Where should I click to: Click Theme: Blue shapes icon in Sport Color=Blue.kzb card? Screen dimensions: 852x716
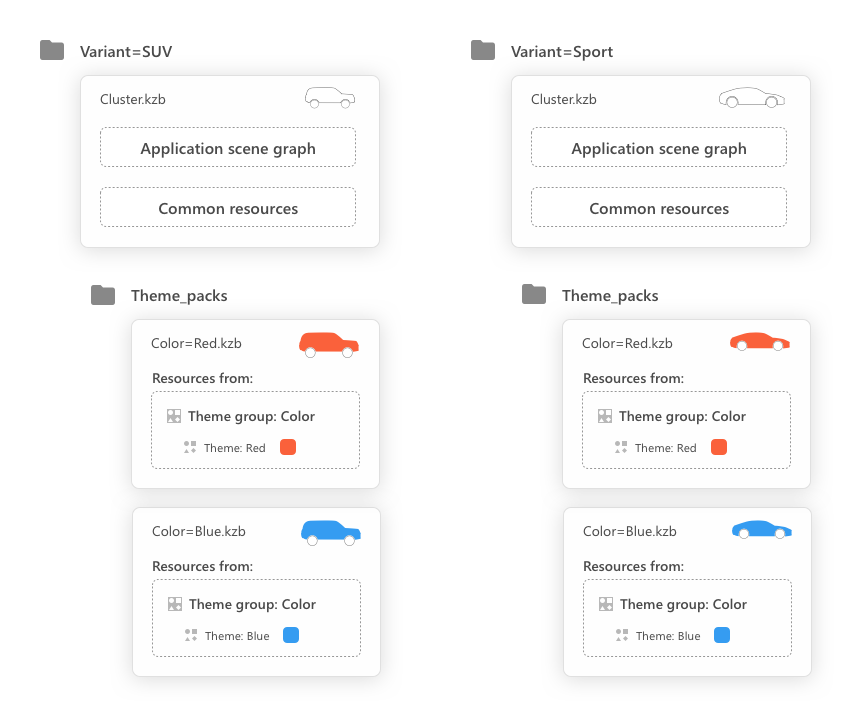point(622,635)
